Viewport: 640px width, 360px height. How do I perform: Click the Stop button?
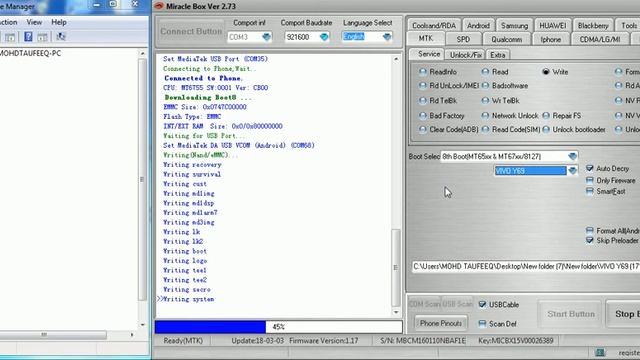623,314
